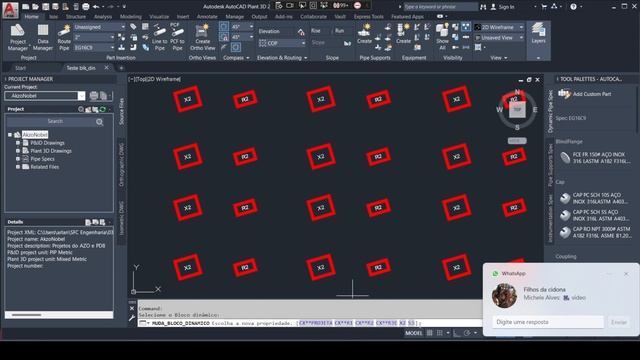The height and width of the screenshot is (360, 640).
Task: Open the Layers panel button
Action: [x=538, y=33]
